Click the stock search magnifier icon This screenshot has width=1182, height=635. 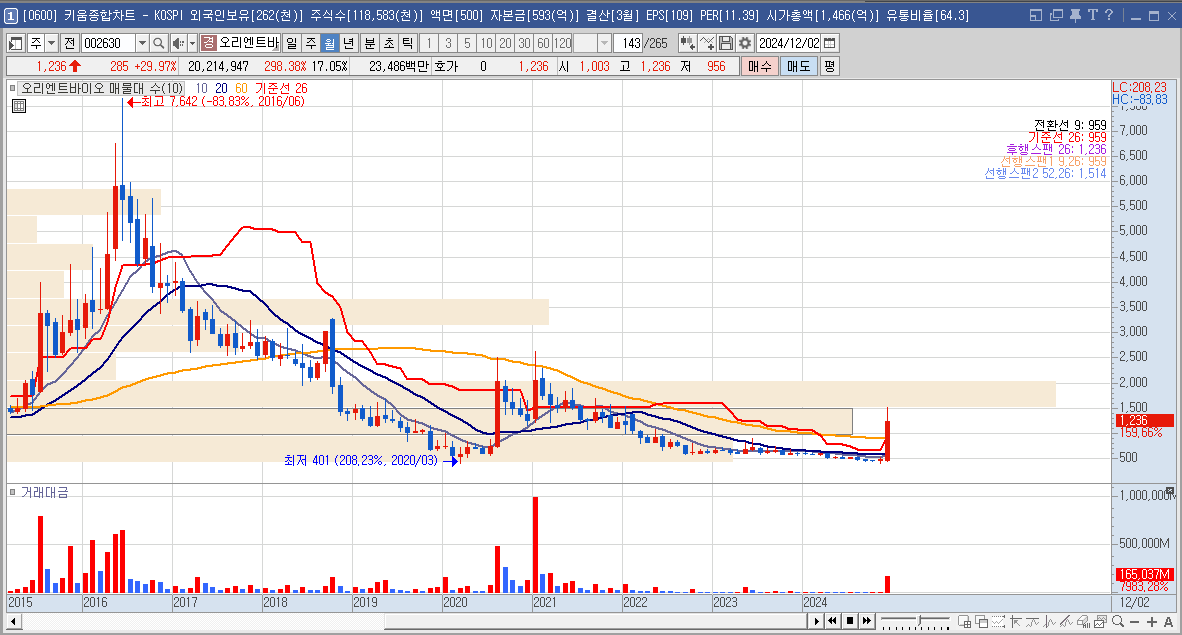(x=158, y=44)
